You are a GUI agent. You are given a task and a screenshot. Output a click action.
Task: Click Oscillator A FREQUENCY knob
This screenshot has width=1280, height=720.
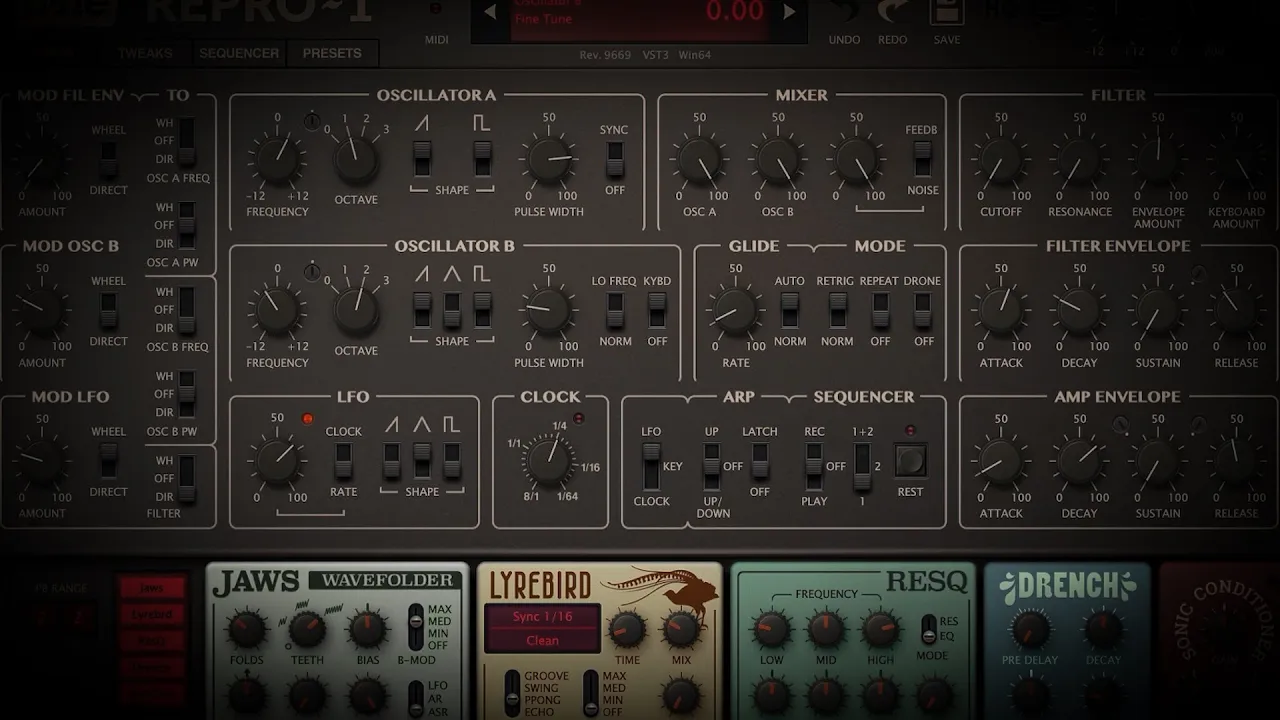(277, 160)
